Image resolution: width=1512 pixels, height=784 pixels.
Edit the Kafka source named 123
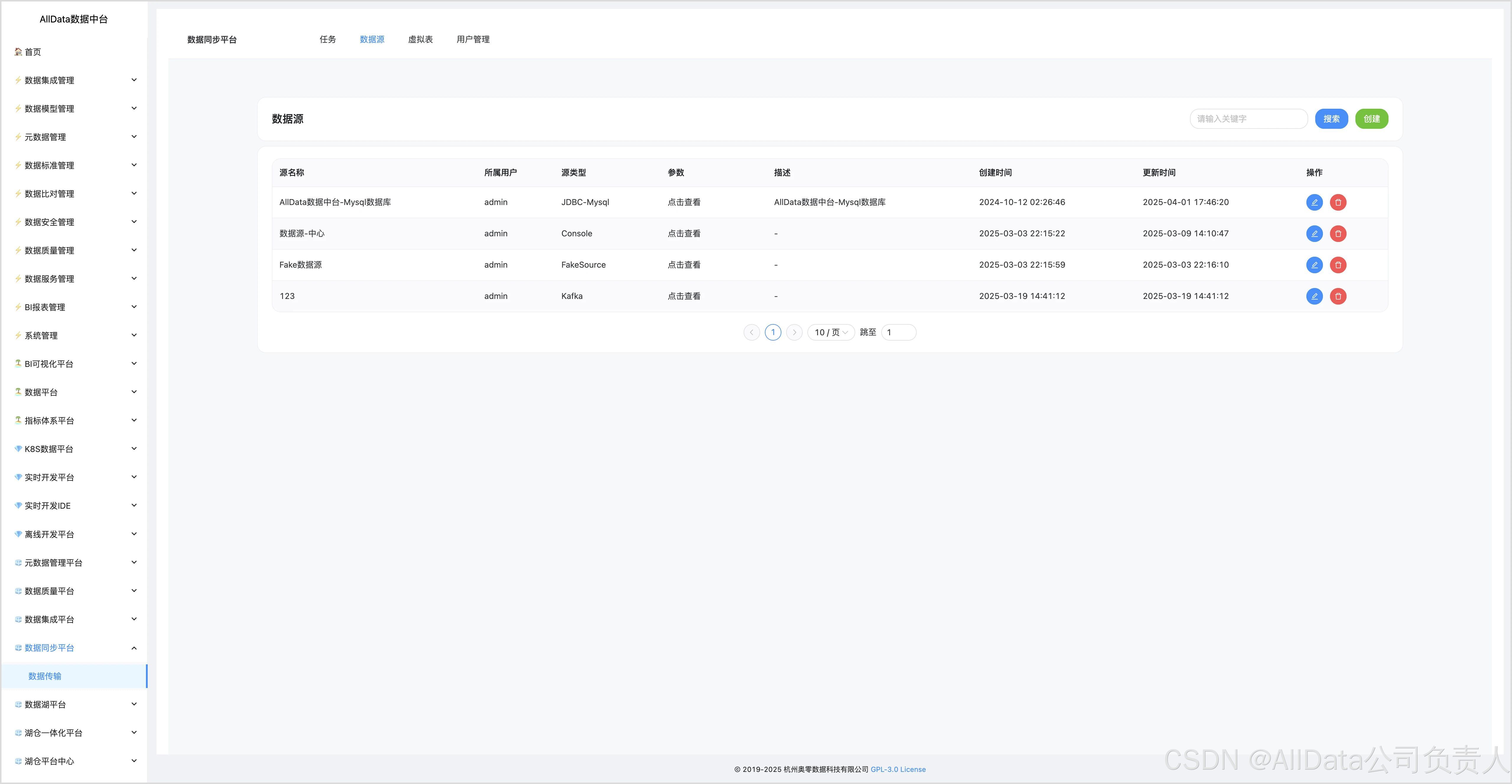click(1314, 296)
